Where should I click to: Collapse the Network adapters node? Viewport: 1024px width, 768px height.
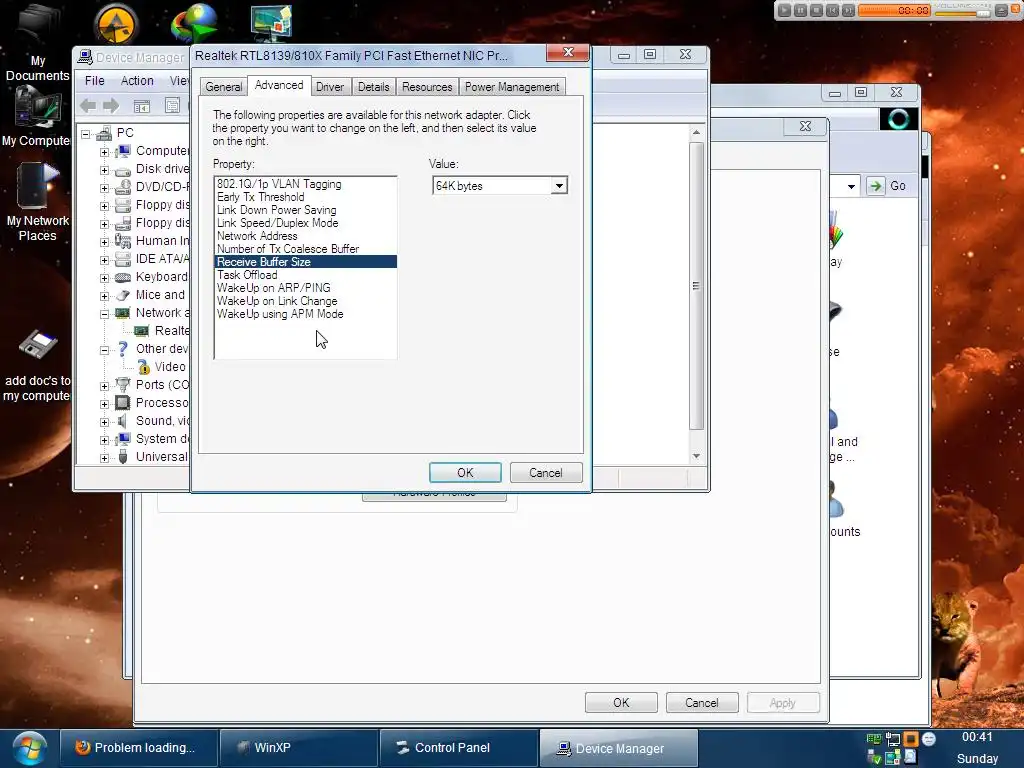(104, 314)
